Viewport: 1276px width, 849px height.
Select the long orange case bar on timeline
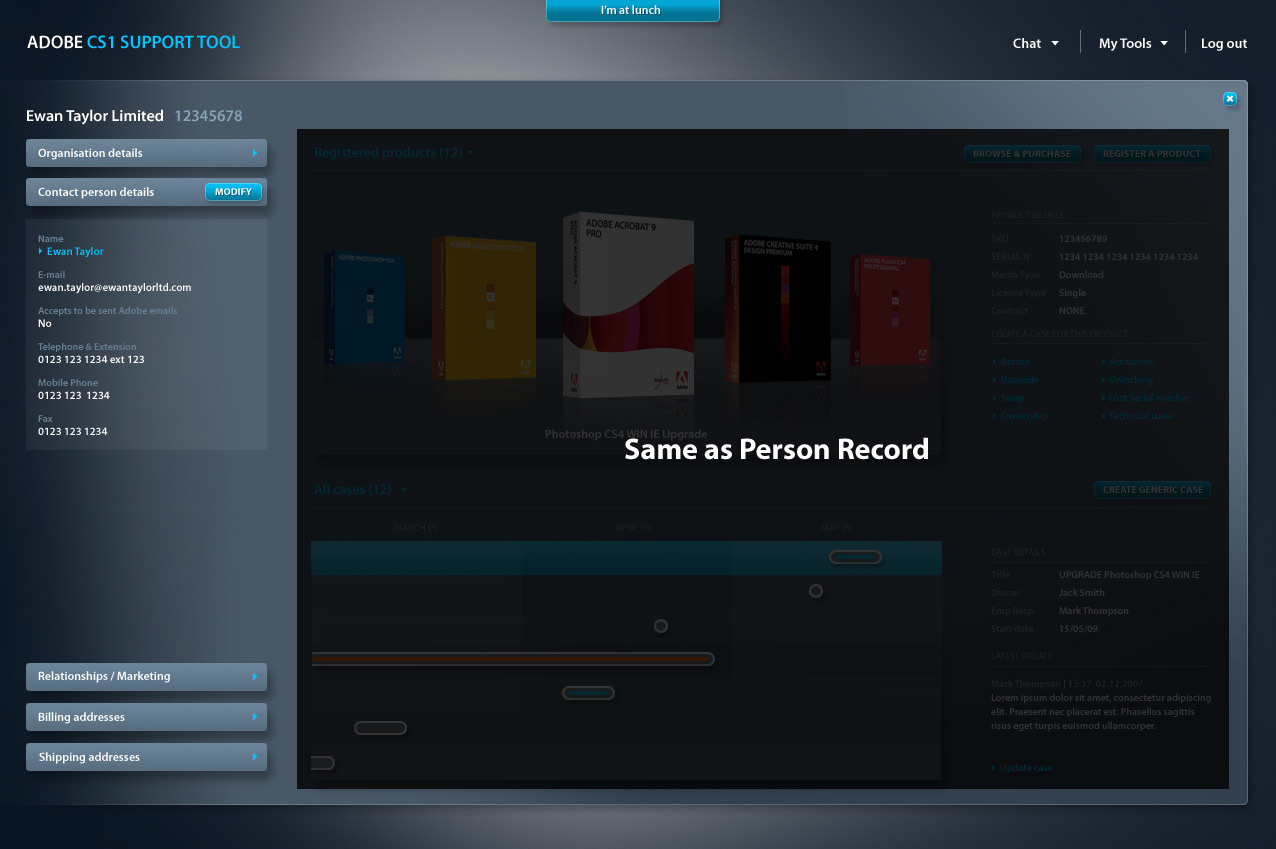tap(513, 659)
